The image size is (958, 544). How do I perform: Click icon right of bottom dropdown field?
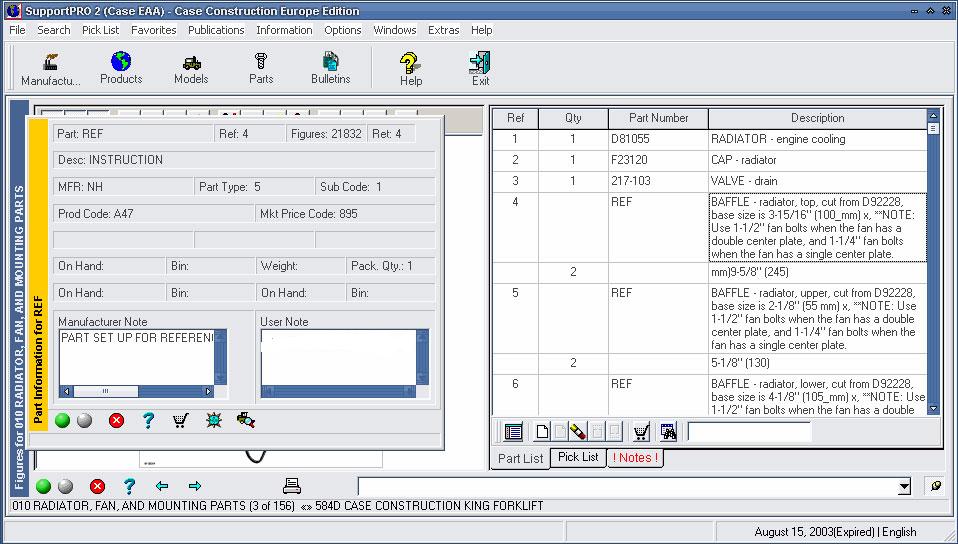tap(935, 487)
